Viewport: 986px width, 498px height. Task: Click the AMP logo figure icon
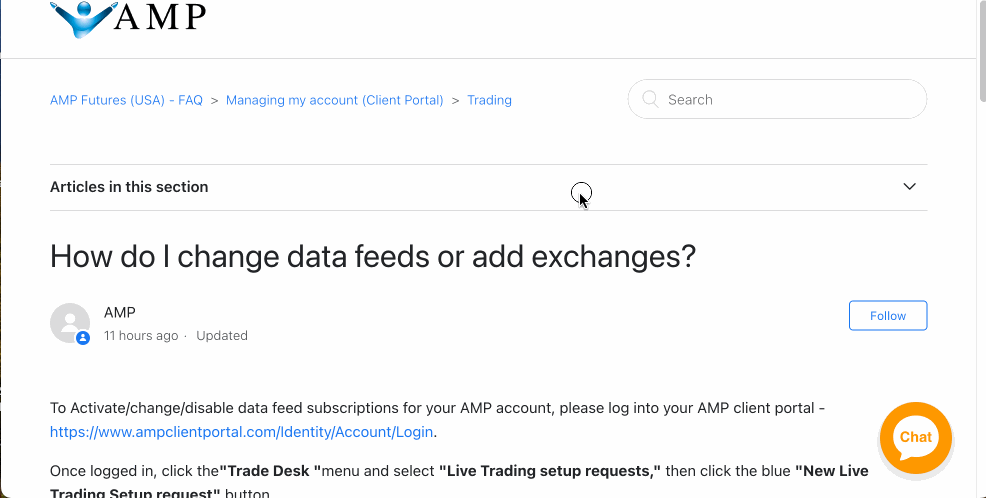(83, 19)
